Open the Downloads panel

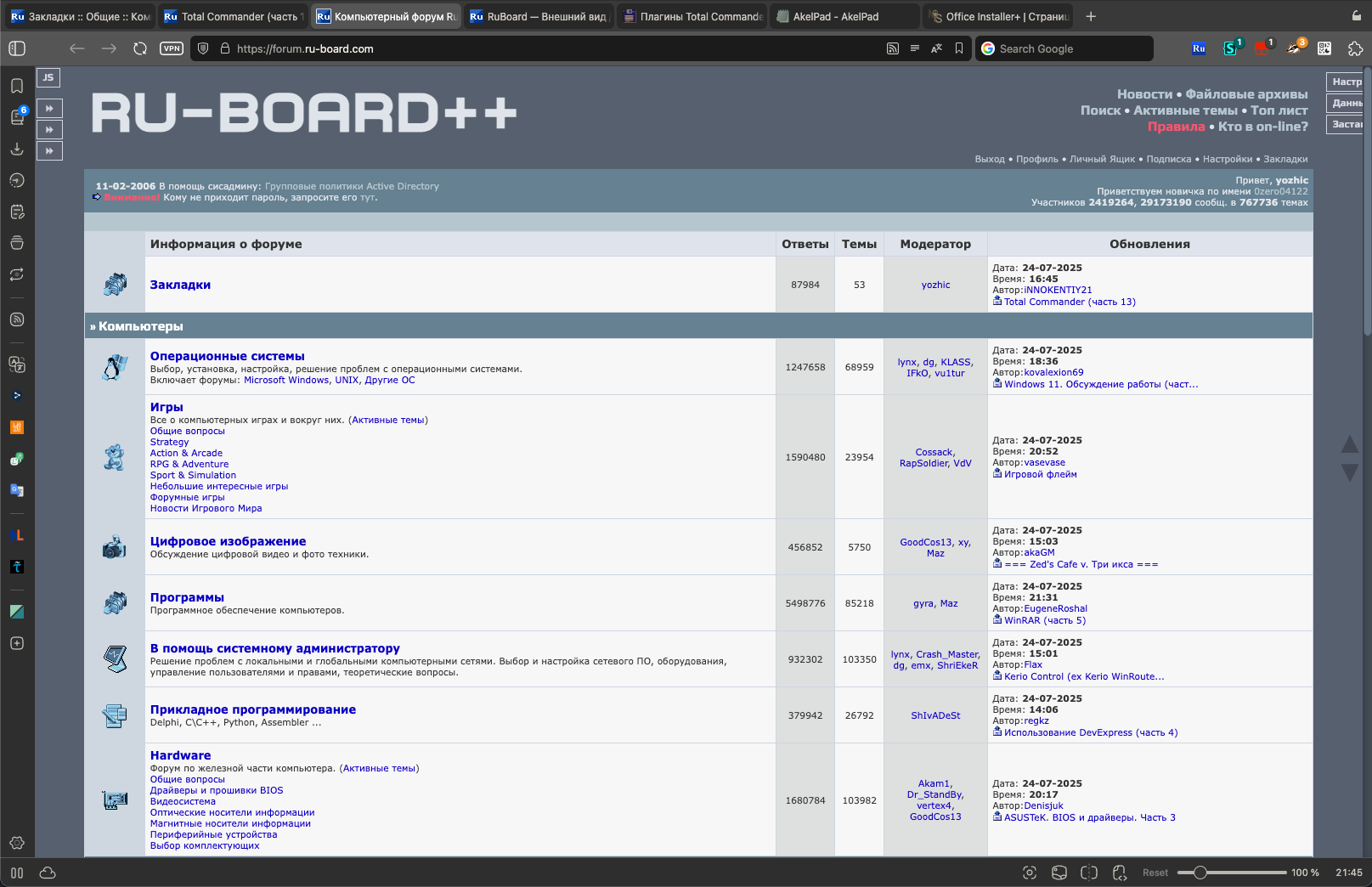pyautogui.click(x=17, y=149)
